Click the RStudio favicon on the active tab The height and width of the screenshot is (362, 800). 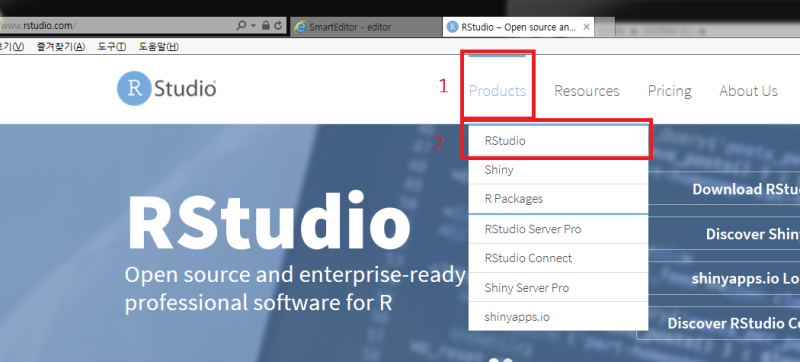(452, 27)
